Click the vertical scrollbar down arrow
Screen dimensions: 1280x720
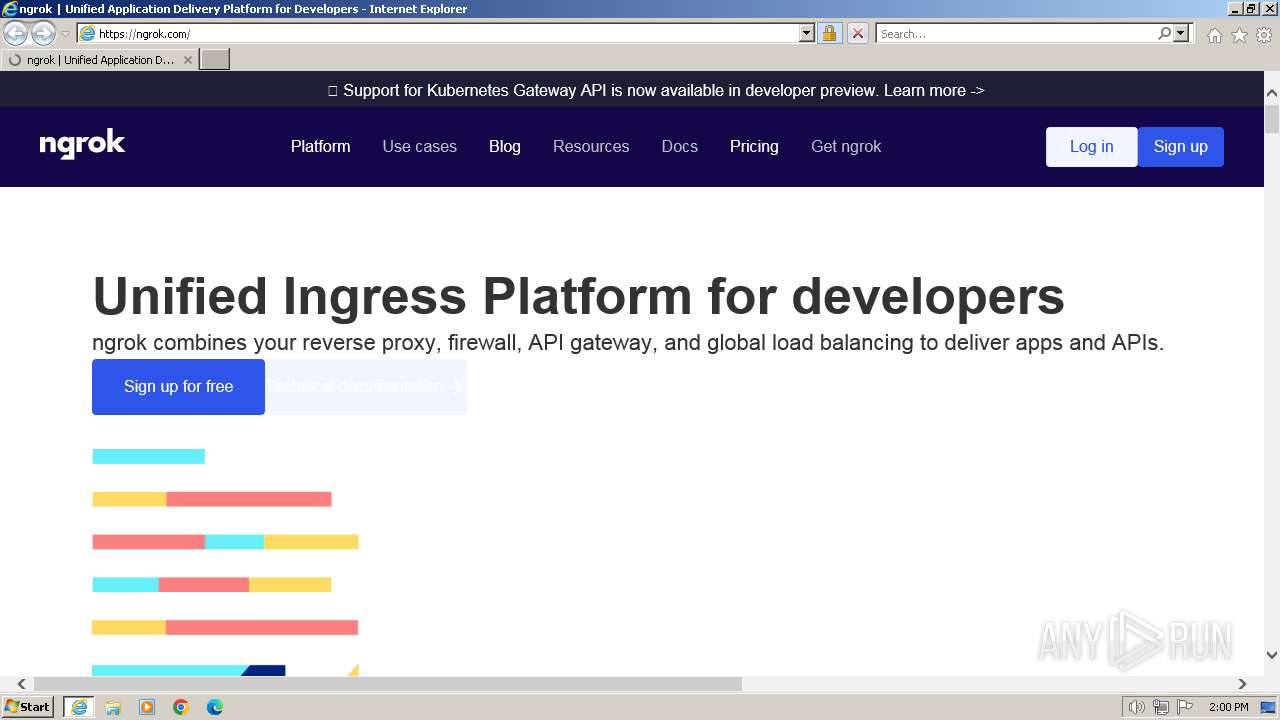(x=1272, y=655)
